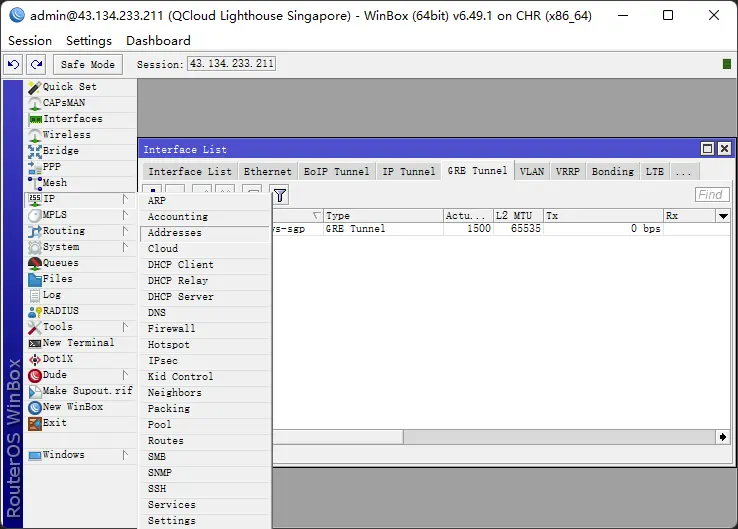Expand the Dude submenu arrow

pyautogui.click(x=125, y=375)
